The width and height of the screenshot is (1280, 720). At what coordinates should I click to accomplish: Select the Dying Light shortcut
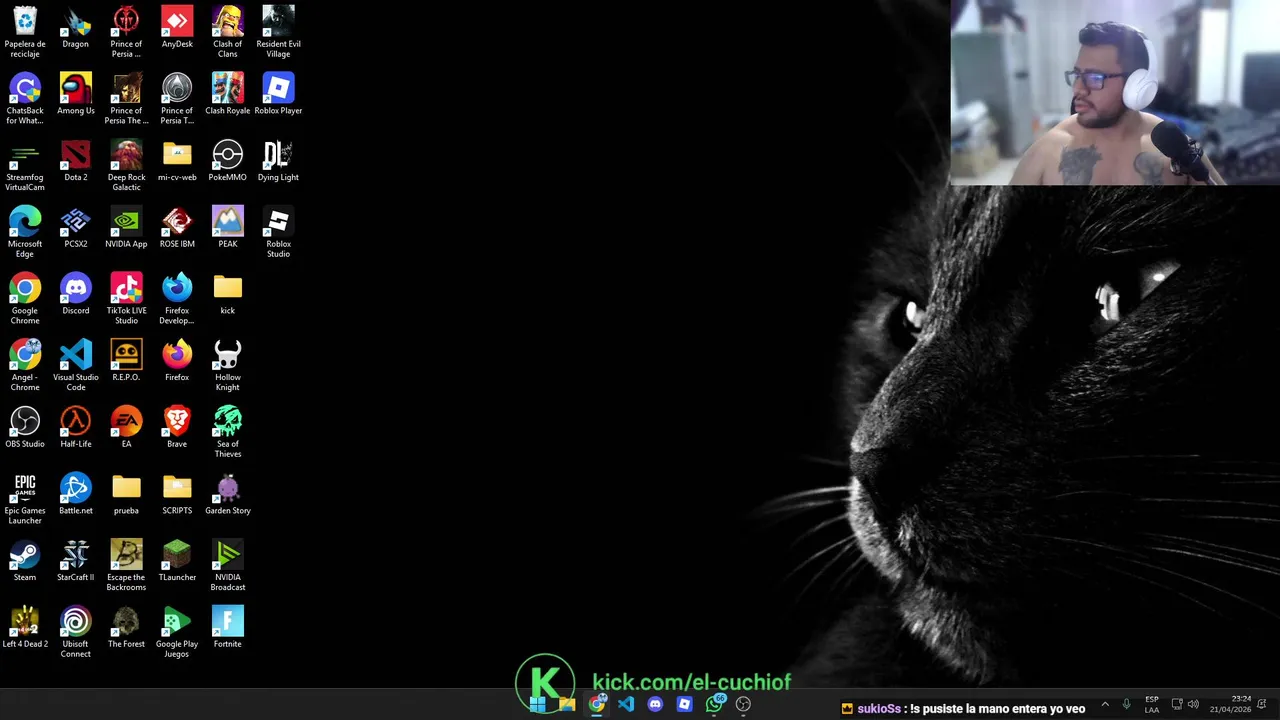(x=278, y=161)
